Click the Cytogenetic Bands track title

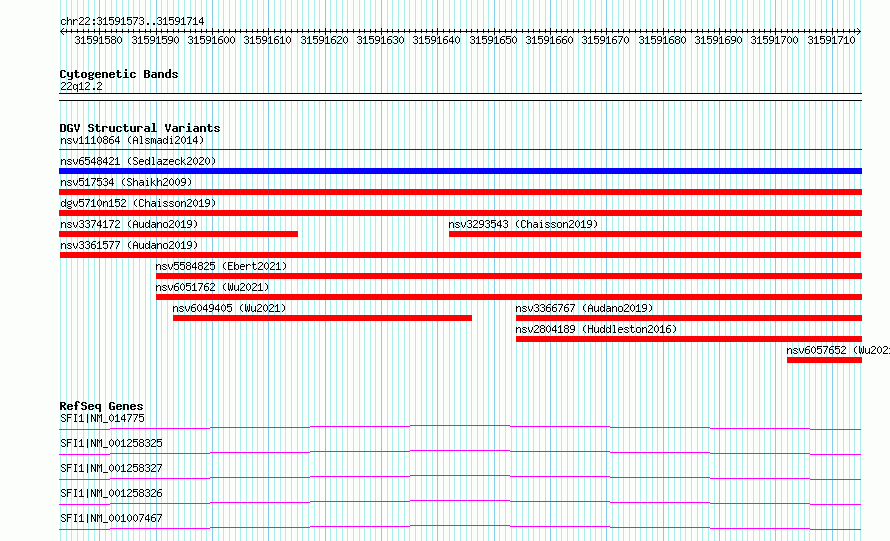(x=119, y=74)
